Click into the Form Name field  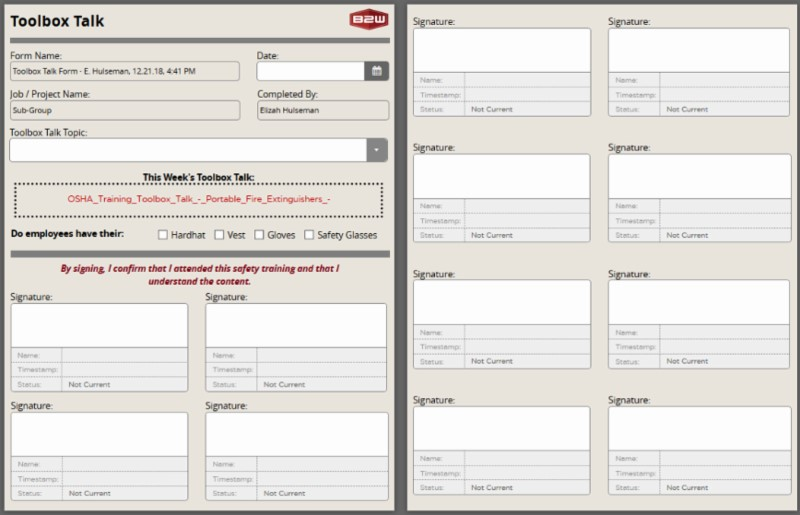coord(124,71)
